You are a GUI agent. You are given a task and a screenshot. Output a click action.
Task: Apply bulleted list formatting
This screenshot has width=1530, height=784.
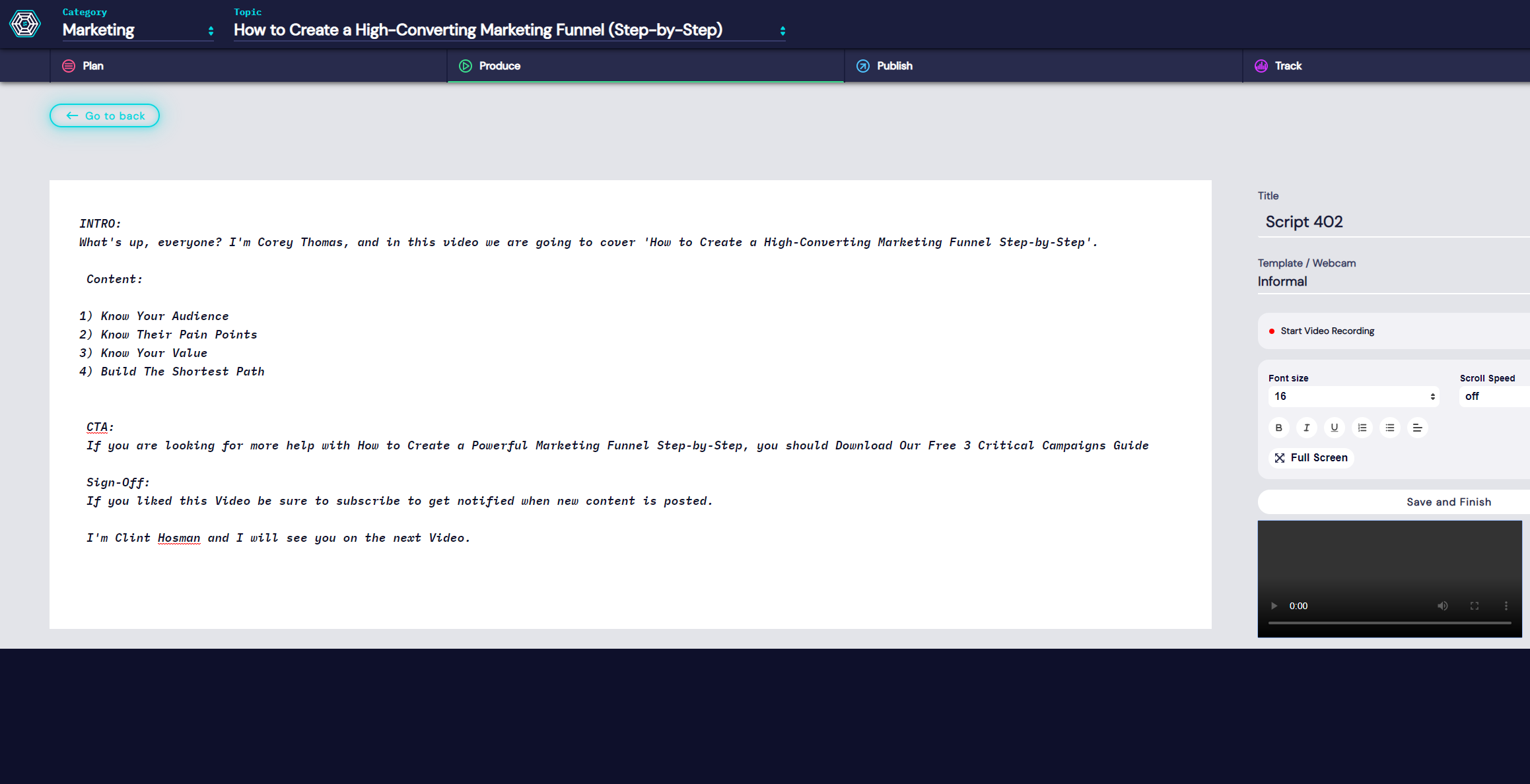point(1390,428)
